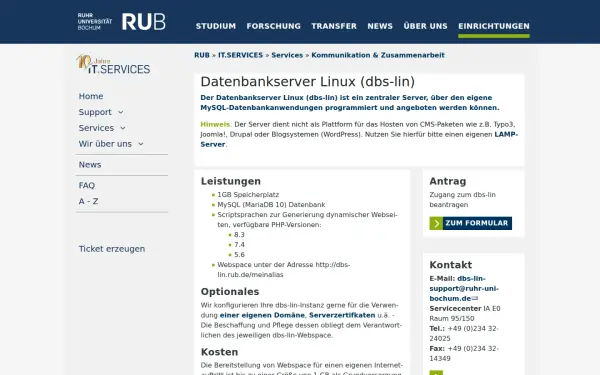
Task: Expand the Support submenu chevron
Action: click(x=121, y=112)
